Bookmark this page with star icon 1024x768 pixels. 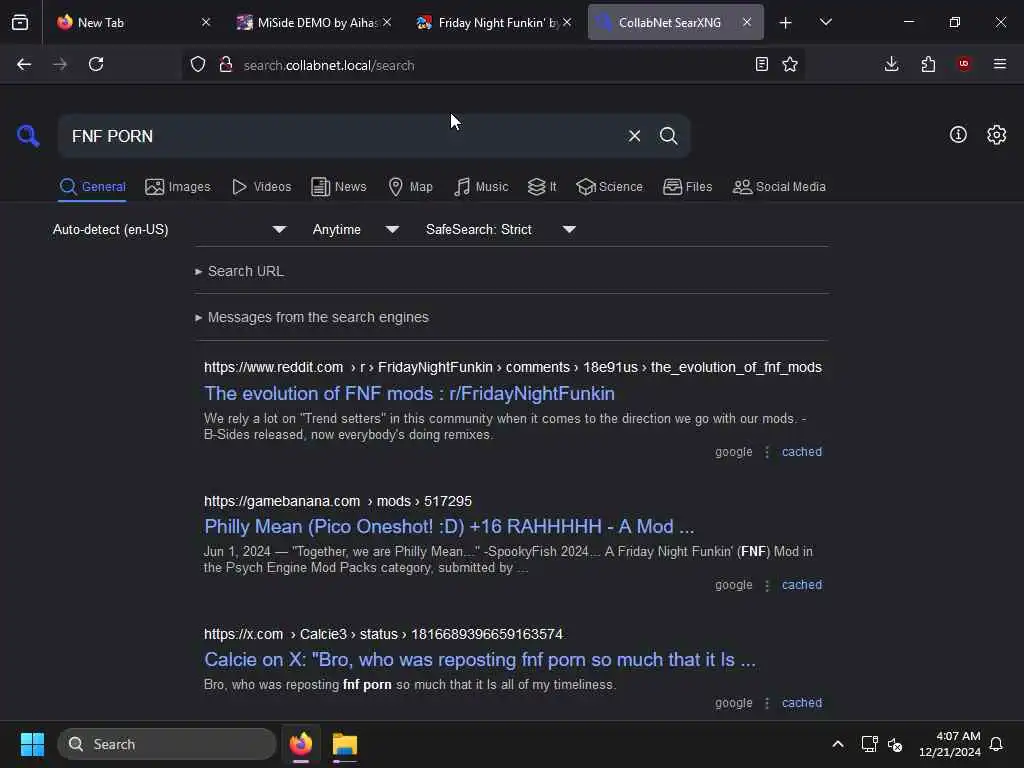point(790,64)
